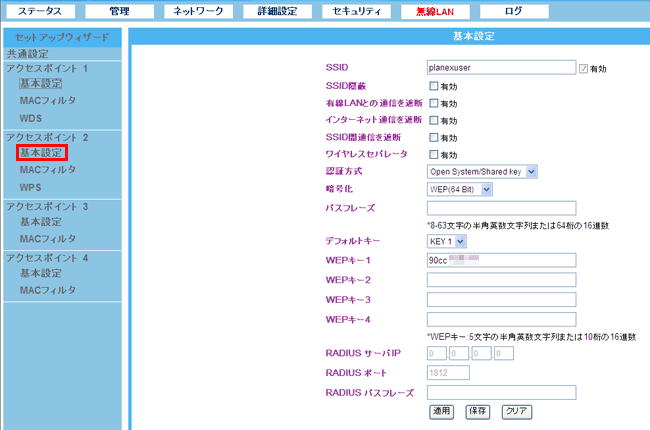Open セットアップウィザード in sidebar
Image resolution: width=650 pixels, height=430 pixels.
coord(62,37)
